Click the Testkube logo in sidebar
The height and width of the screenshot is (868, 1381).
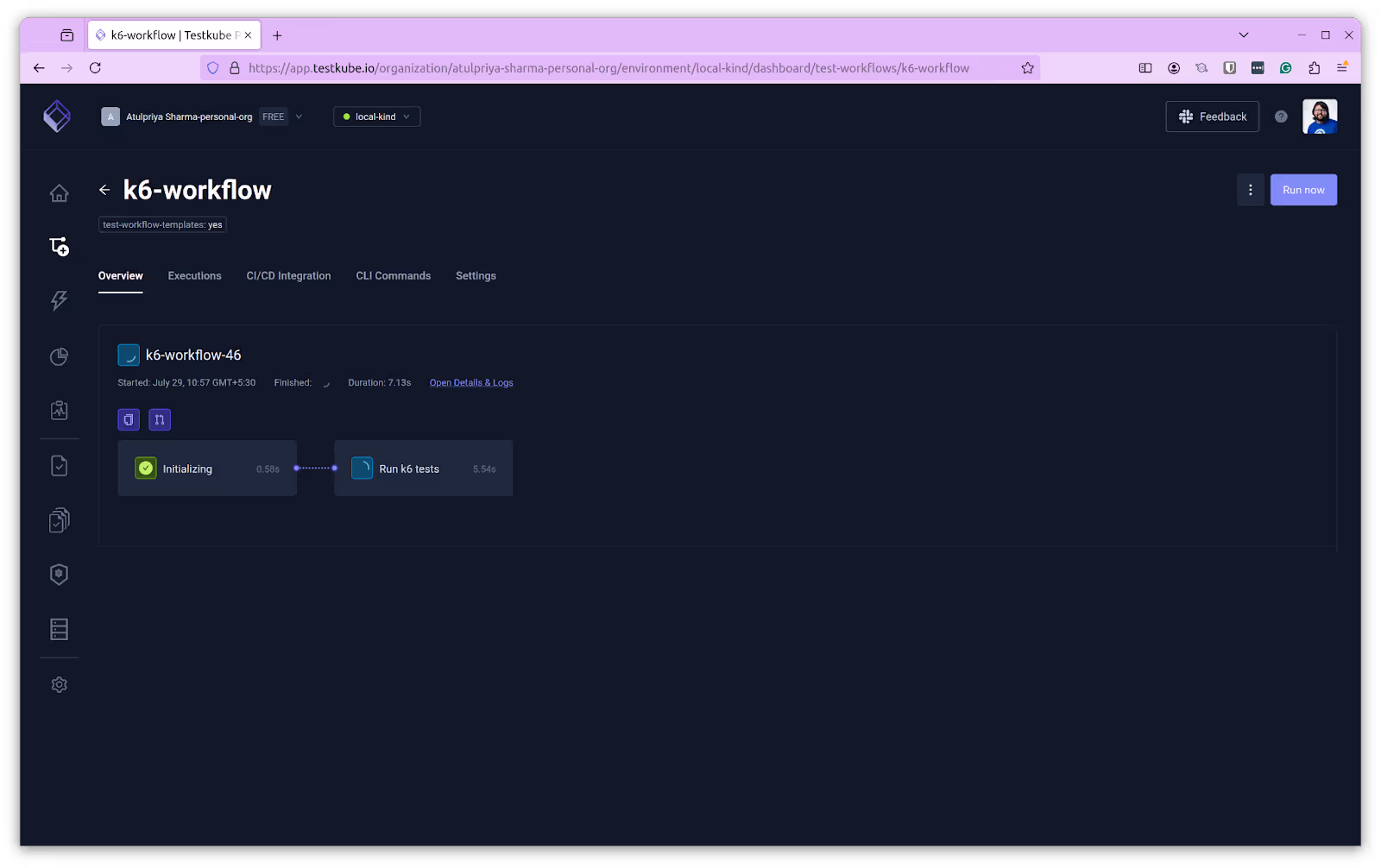(57, 116)
